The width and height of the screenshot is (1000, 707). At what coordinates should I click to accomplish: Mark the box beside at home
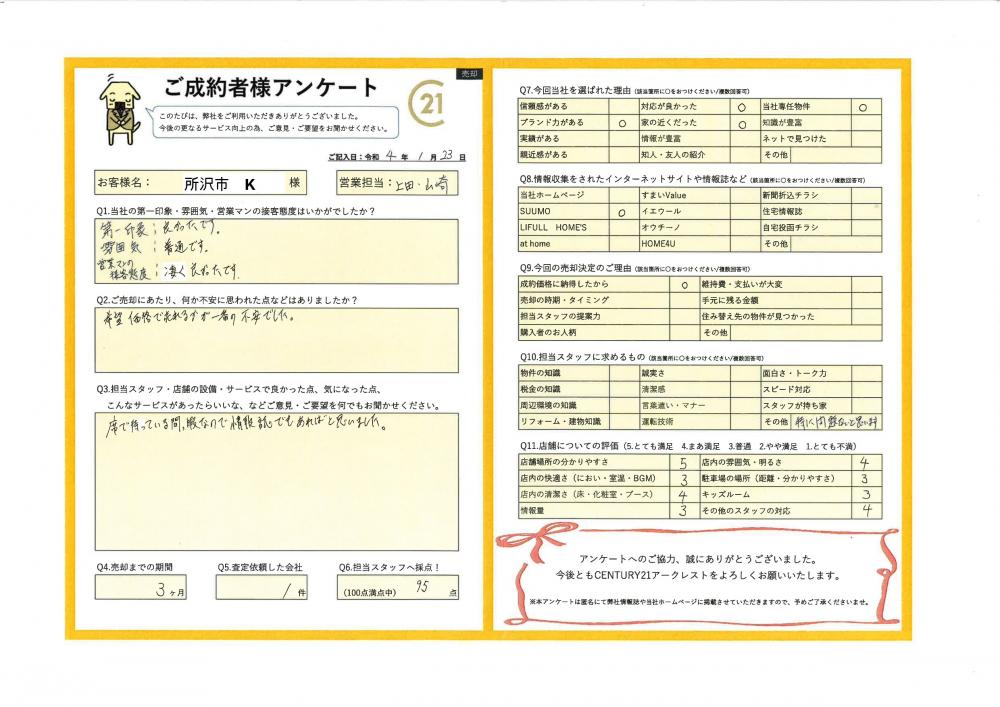[624, 244]
